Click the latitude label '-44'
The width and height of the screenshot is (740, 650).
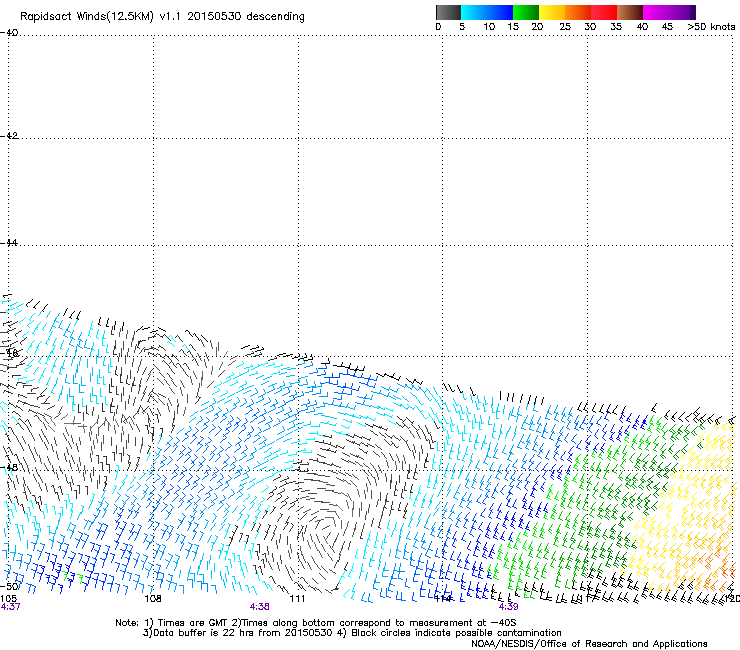(x=9, y=243)
